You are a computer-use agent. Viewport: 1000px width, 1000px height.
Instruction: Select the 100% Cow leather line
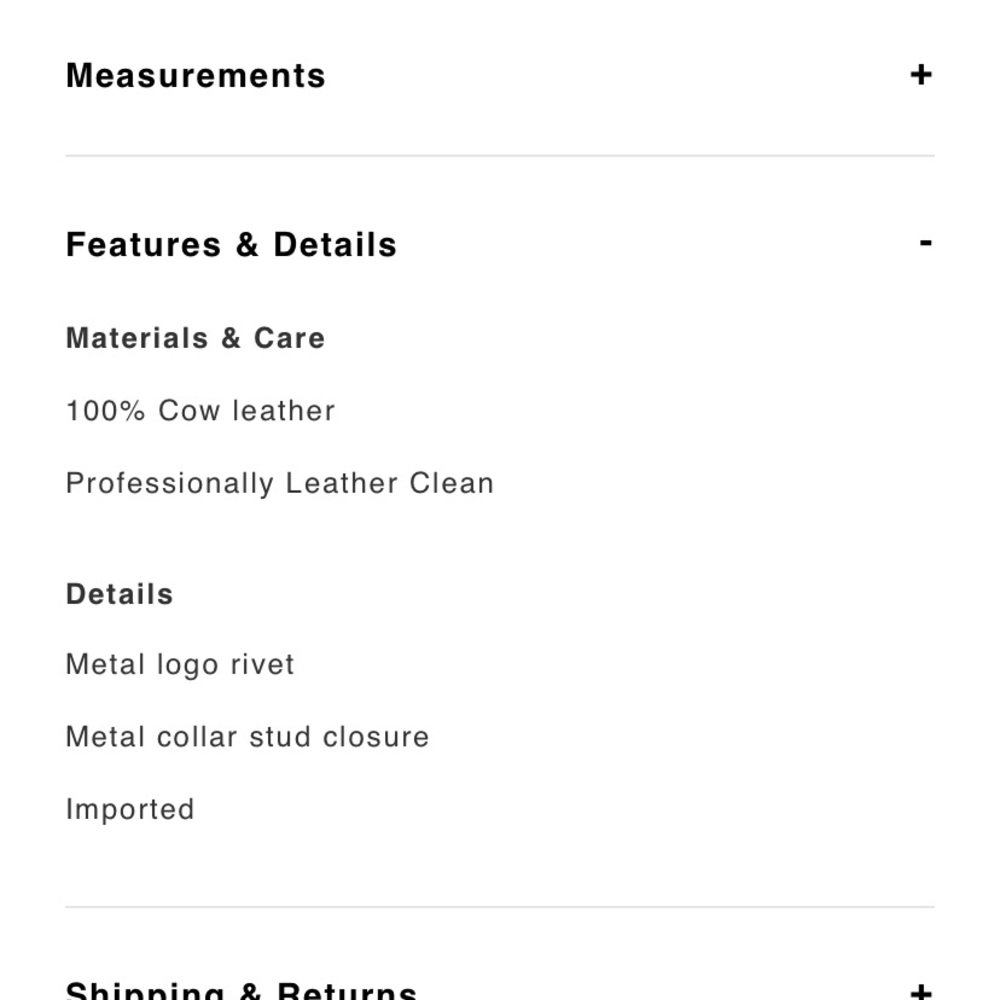[x=200, y=411]
